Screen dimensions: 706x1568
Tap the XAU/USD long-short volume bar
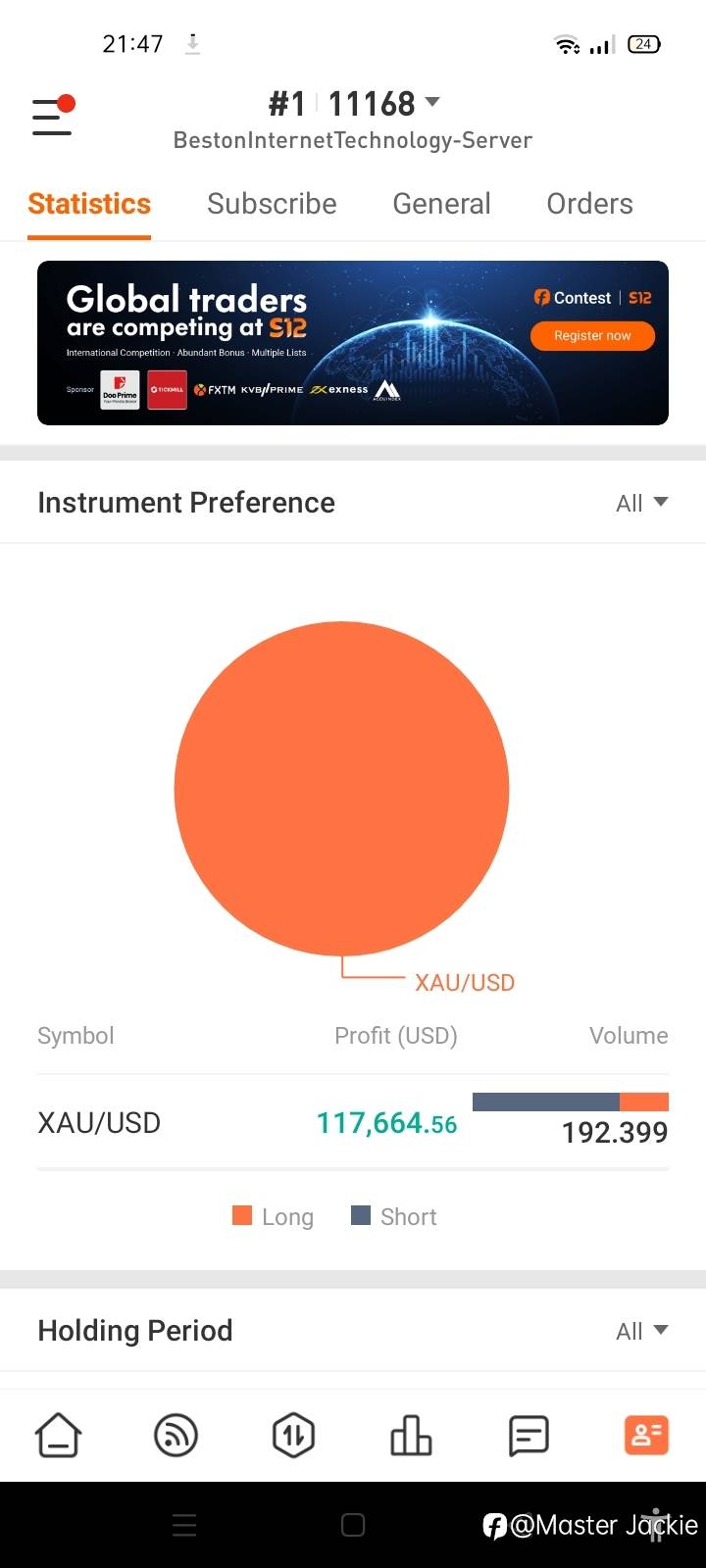[x=570, y=1102]
